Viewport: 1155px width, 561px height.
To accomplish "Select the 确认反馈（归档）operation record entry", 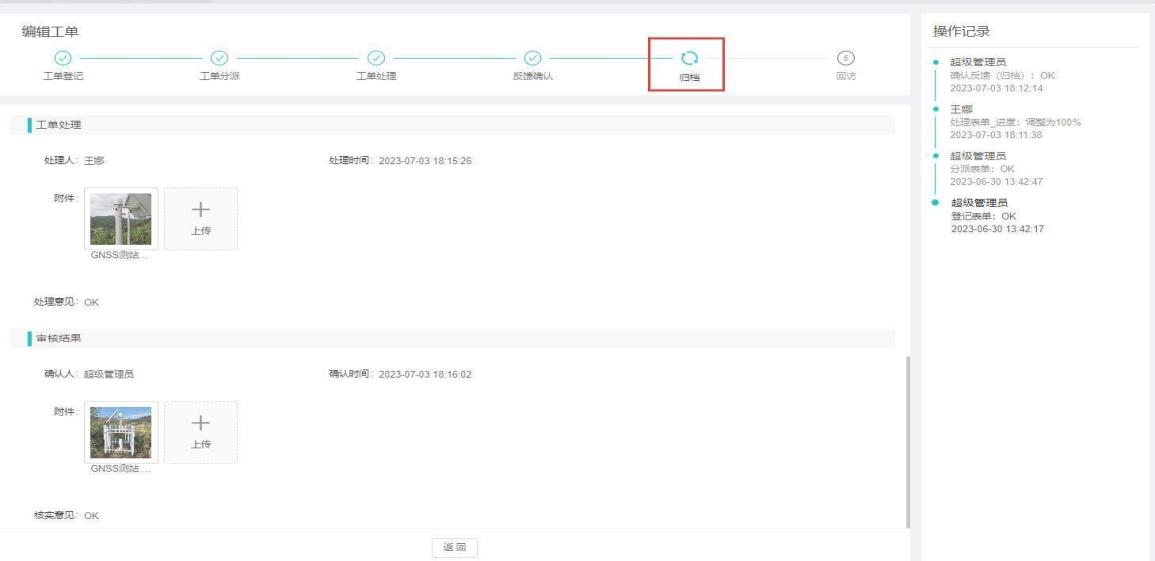I will pyautogui.click(x=1002, y=75).
